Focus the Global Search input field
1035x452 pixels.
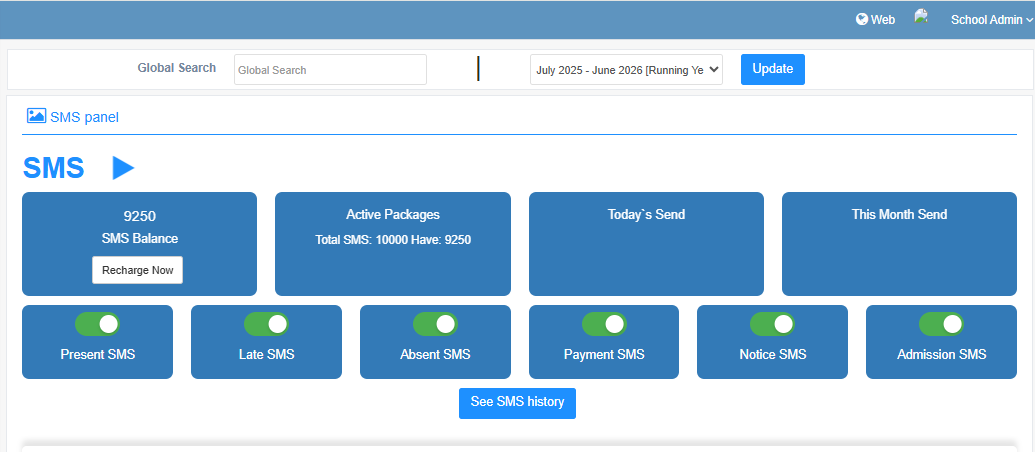(330, 70)
